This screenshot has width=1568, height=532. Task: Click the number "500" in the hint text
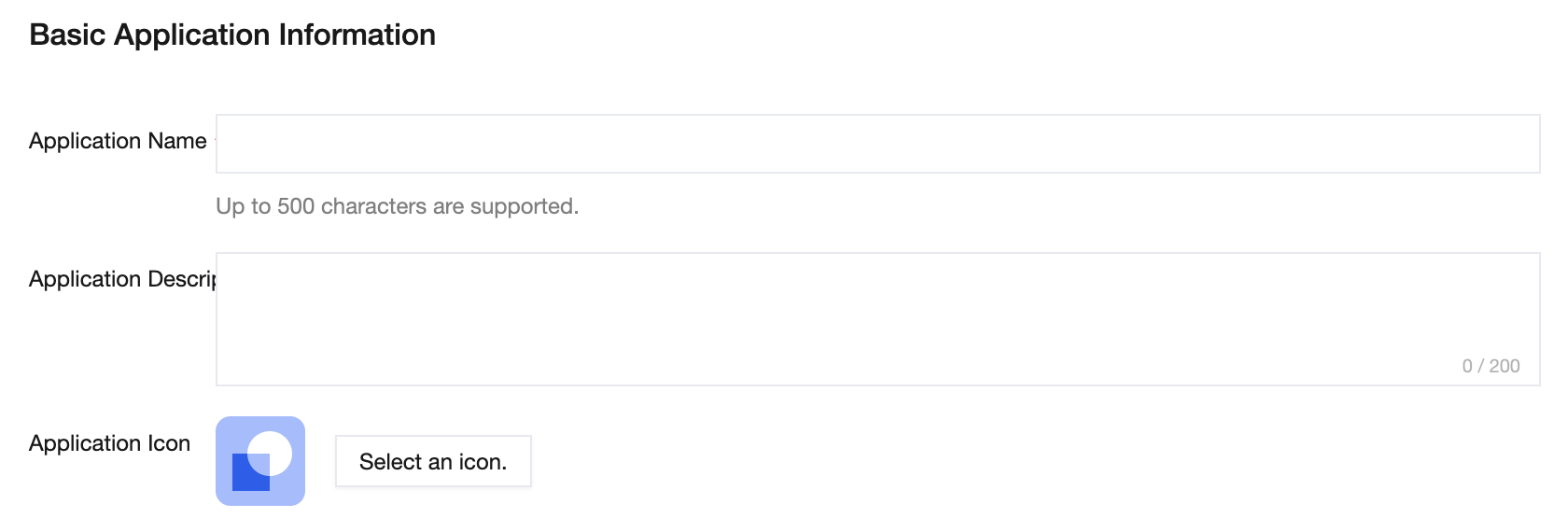click(x=296, y=206)
